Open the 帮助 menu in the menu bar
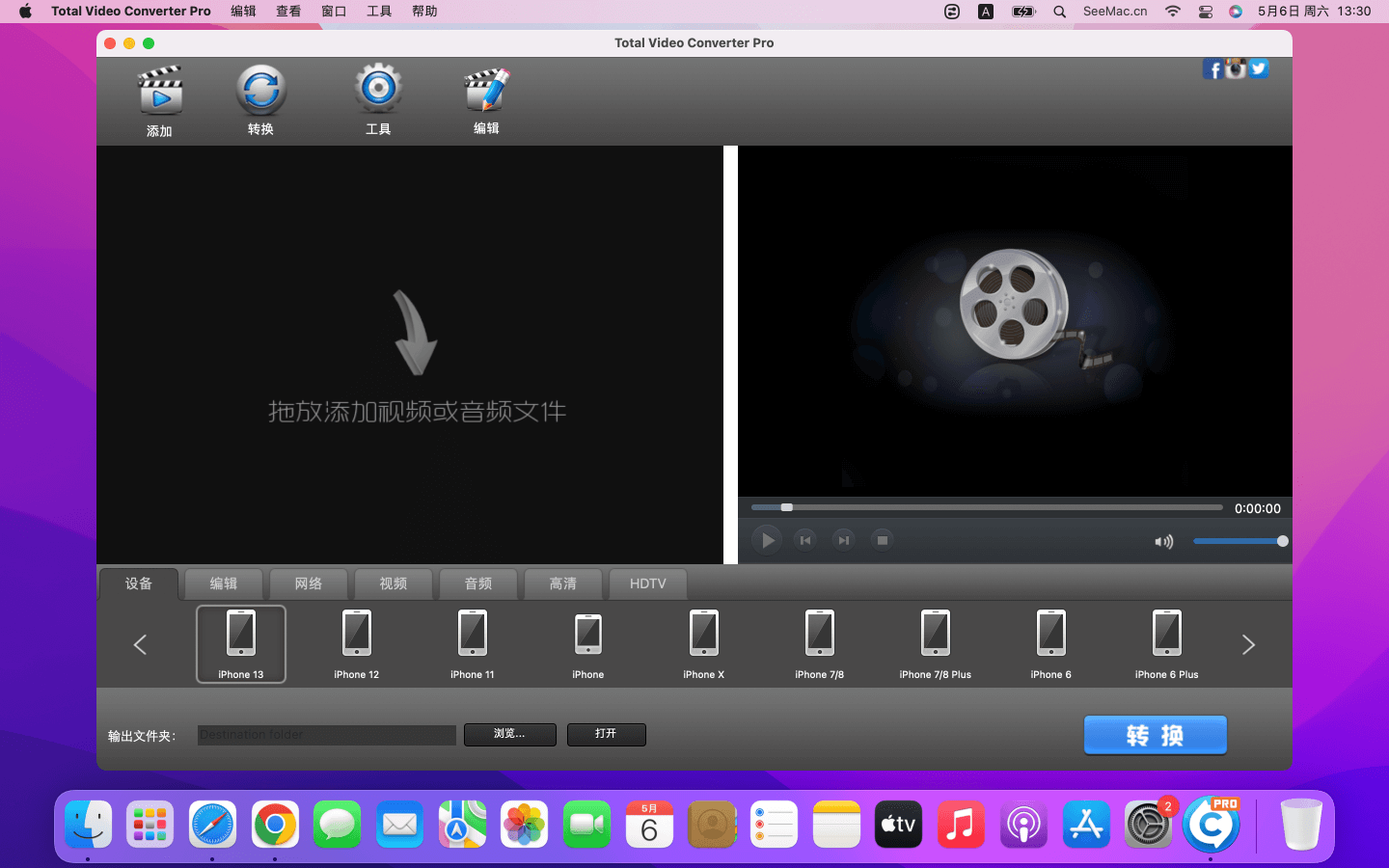The height and width of the screenshot is (868, 1389). pyautogui.click(x=424, y=12)
